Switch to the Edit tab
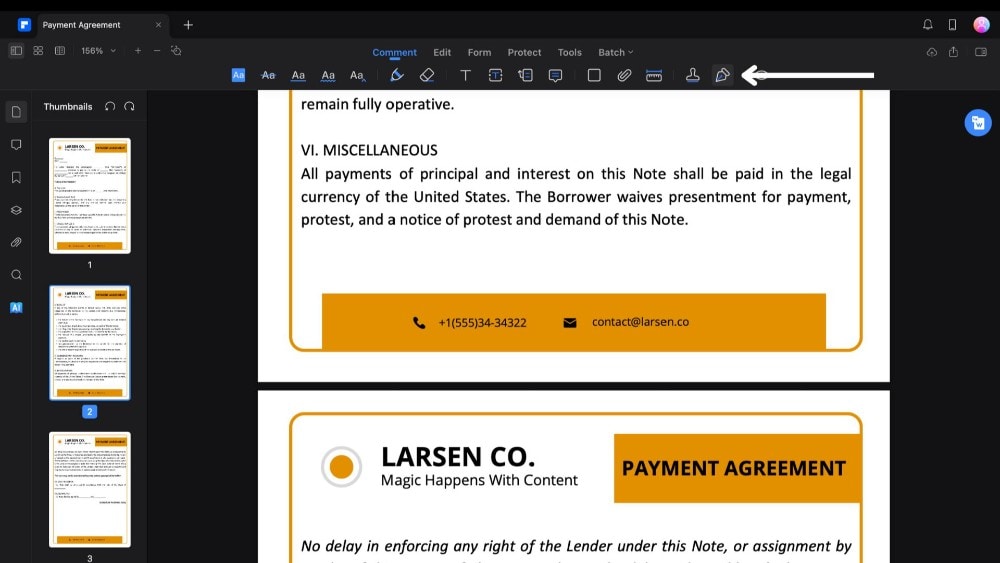This screenshot has height=563, width=1000. click(x=442, y=52)
